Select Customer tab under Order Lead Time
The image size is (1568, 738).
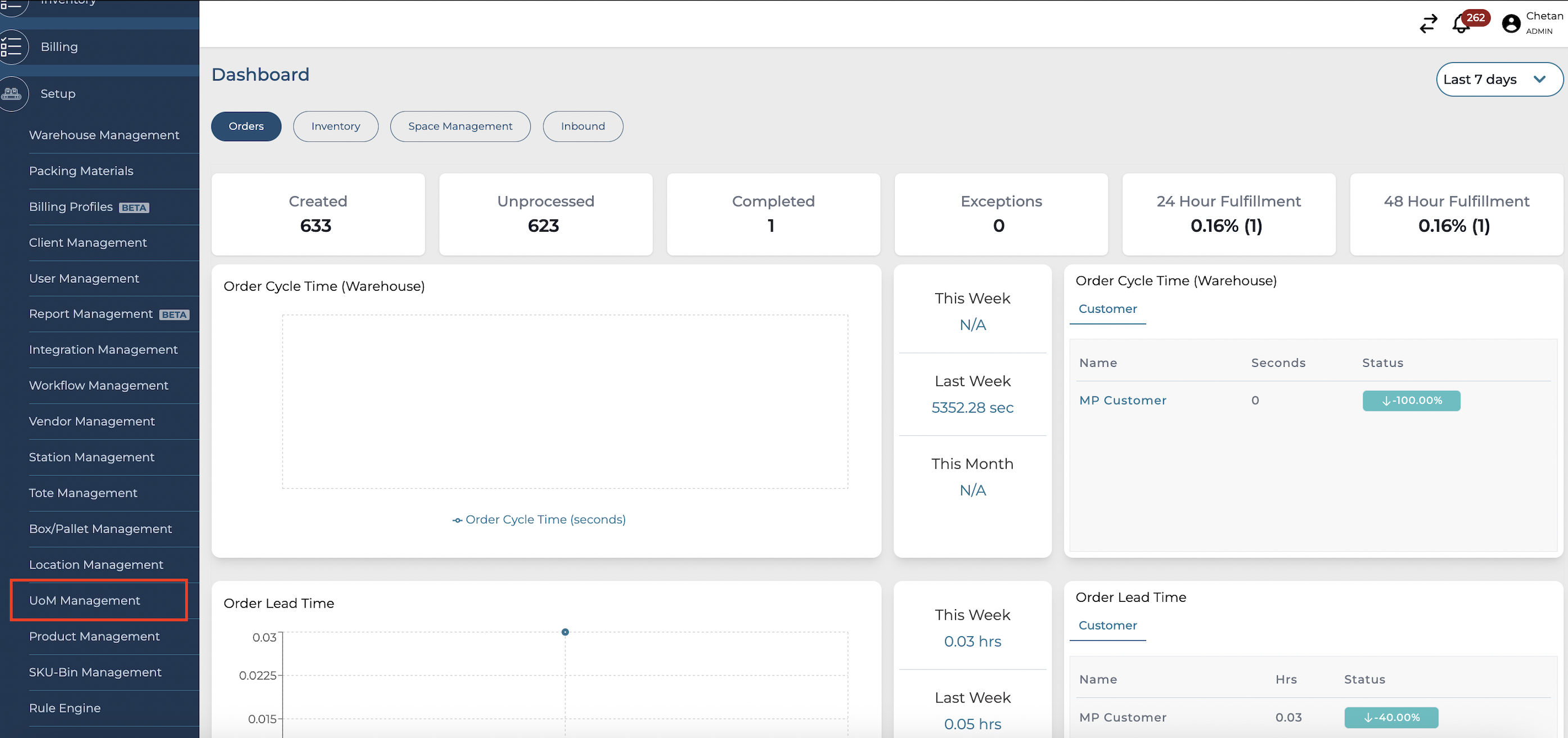point(1107,625)
